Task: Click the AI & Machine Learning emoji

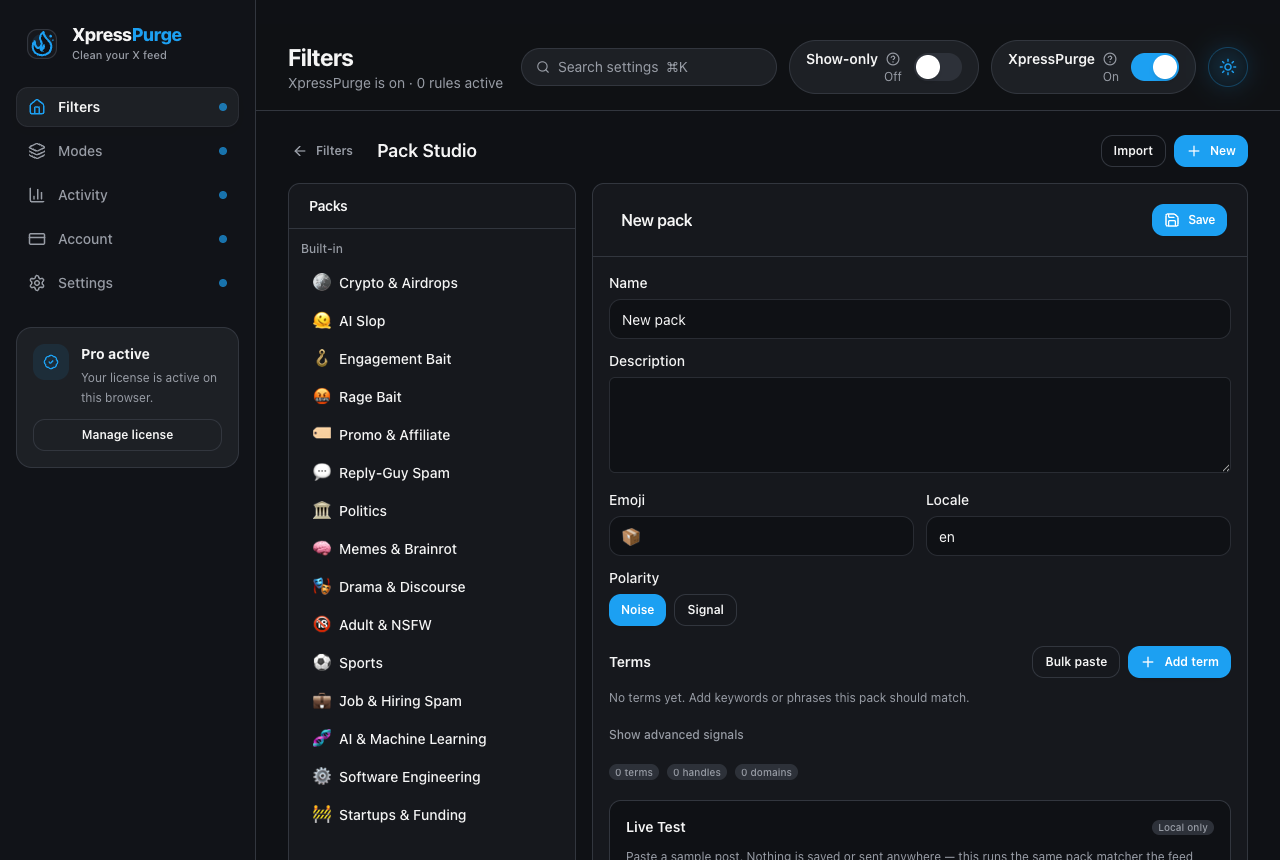Action: pos(322,739)
